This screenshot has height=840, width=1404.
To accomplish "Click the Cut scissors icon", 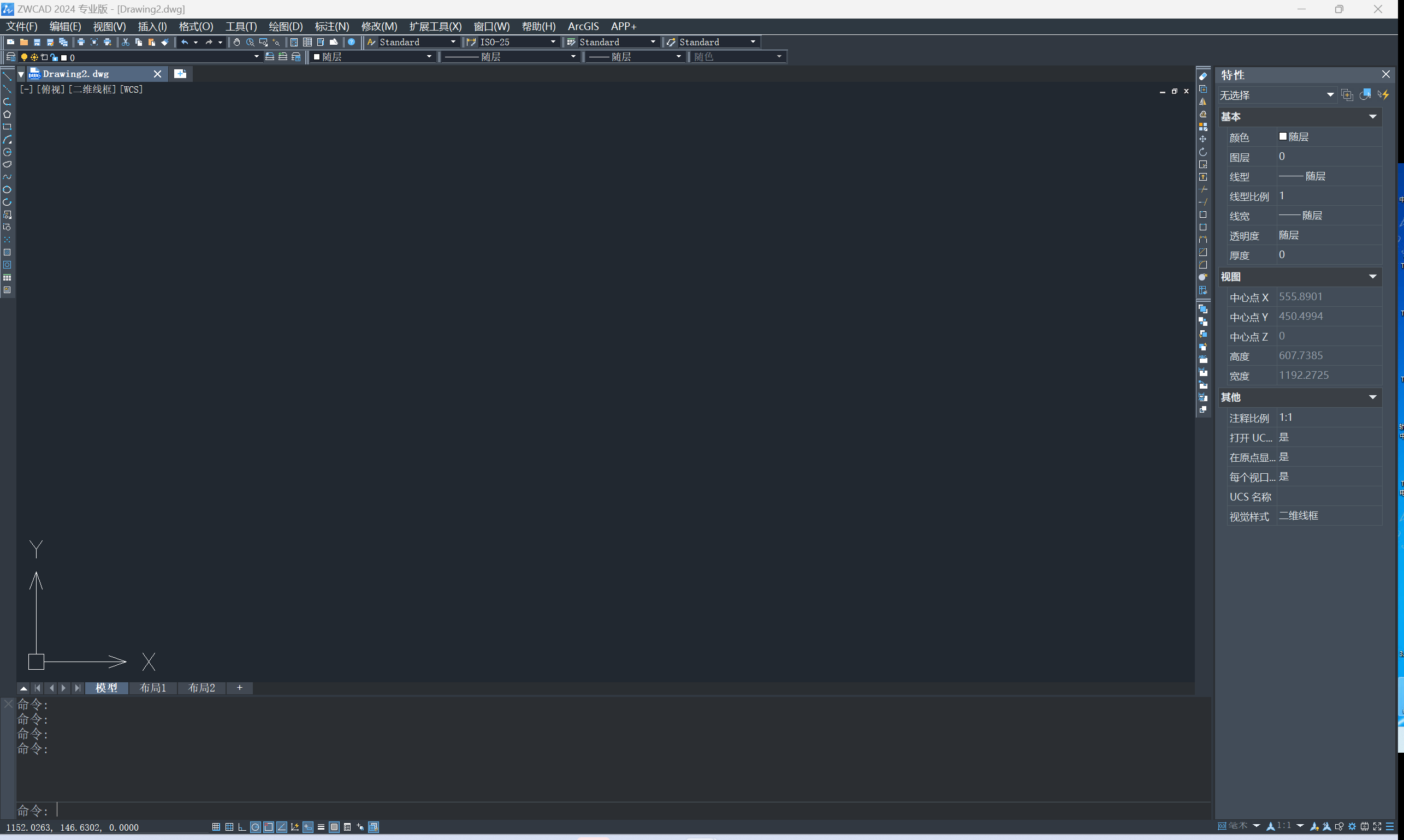I will click(126, 42).
